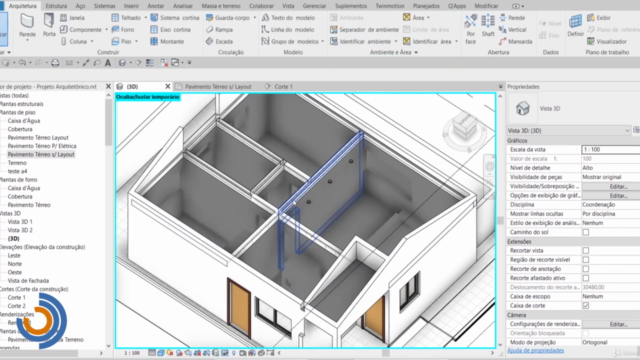This screenshot has width=640, height=360.
Task: Open Vista 3D 1 in project browser
Action: [20, 222]
